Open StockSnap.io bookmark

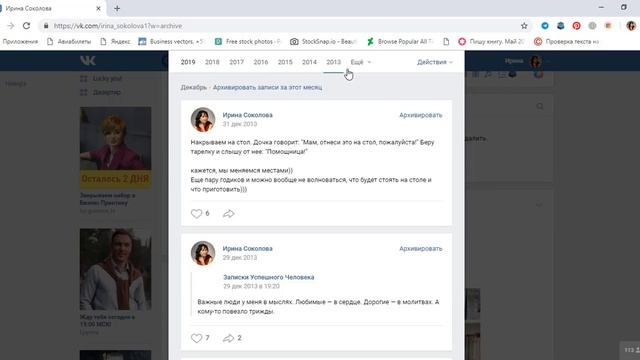click(x=323, y=42)
